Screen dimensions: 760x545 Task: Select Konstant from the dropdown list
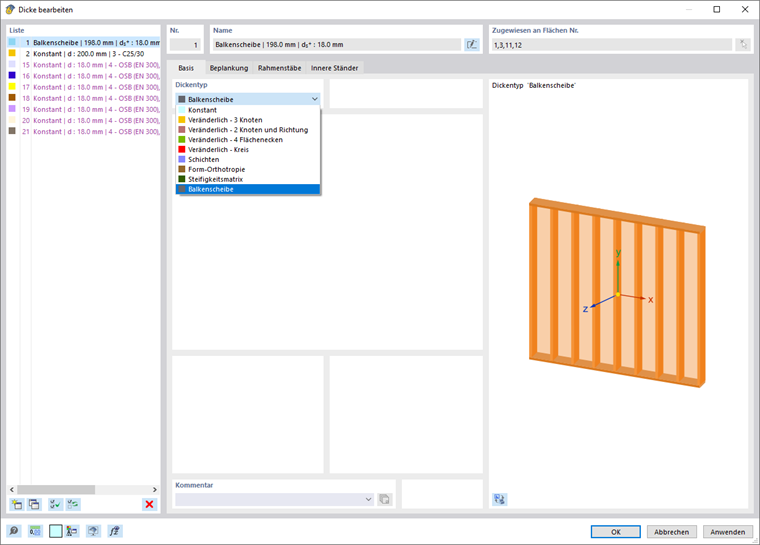coord(248,110)
